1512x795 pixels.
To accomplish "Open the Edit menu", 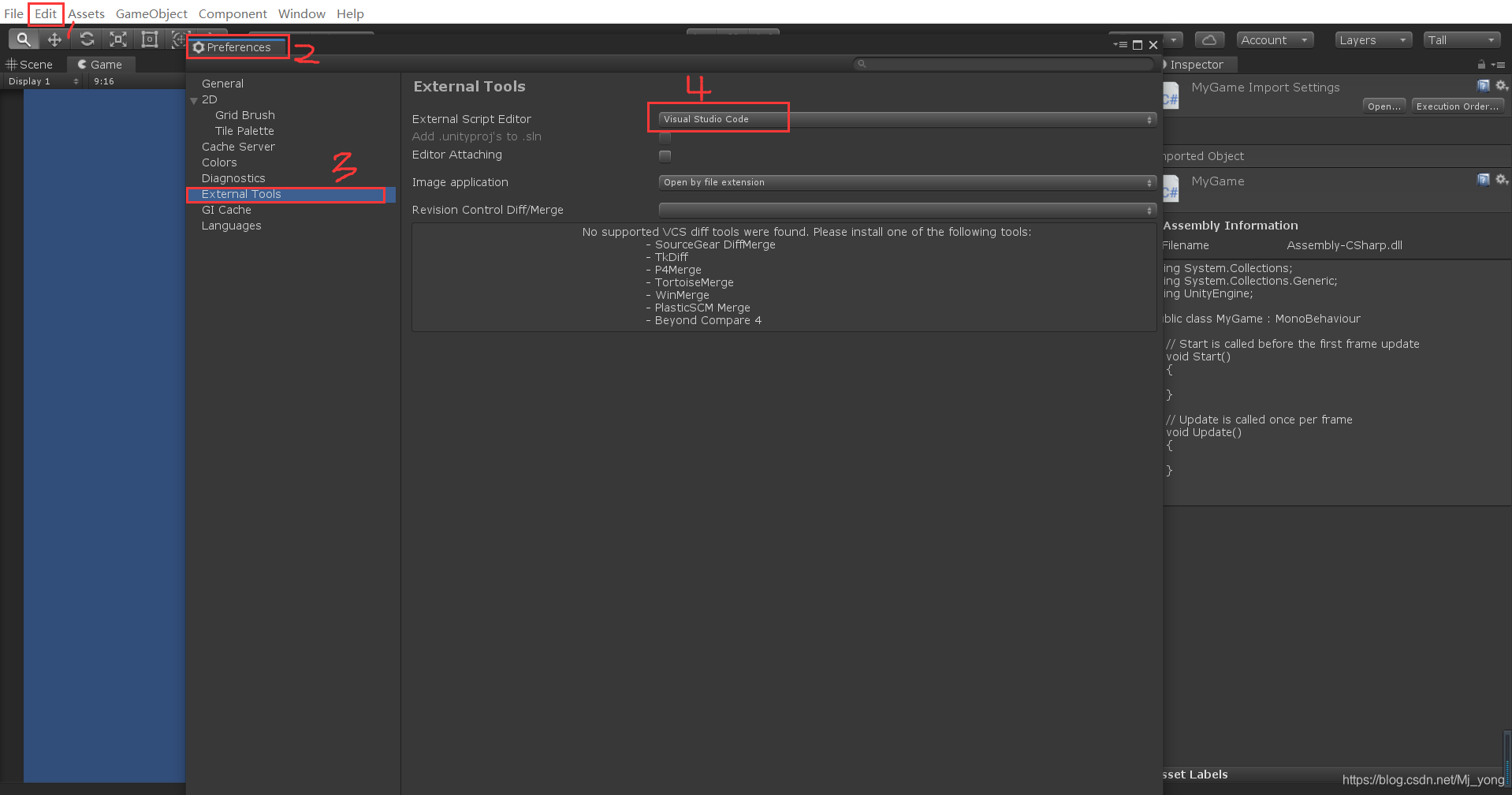I will [46, 13].
